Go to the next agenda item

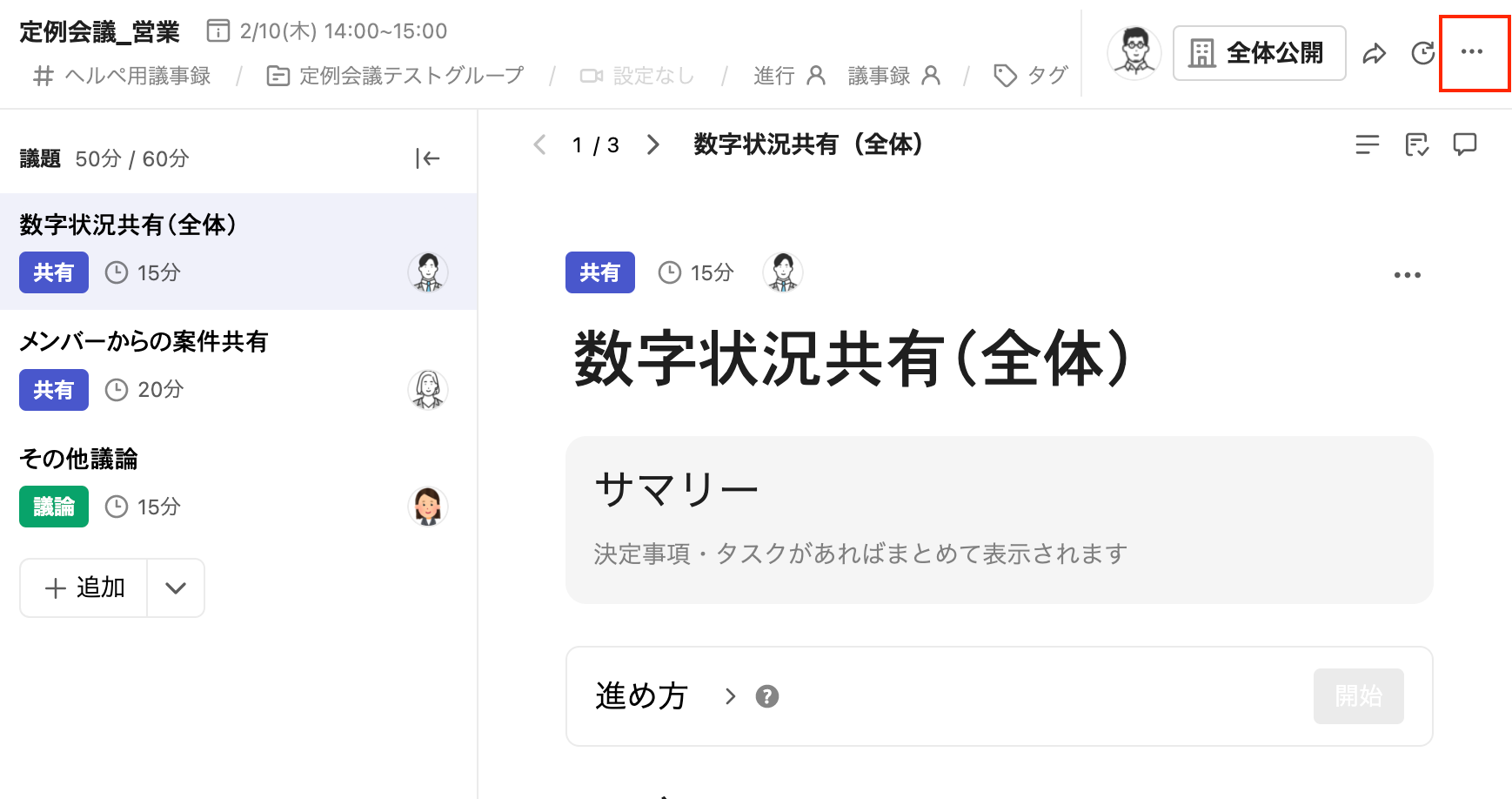652,144
